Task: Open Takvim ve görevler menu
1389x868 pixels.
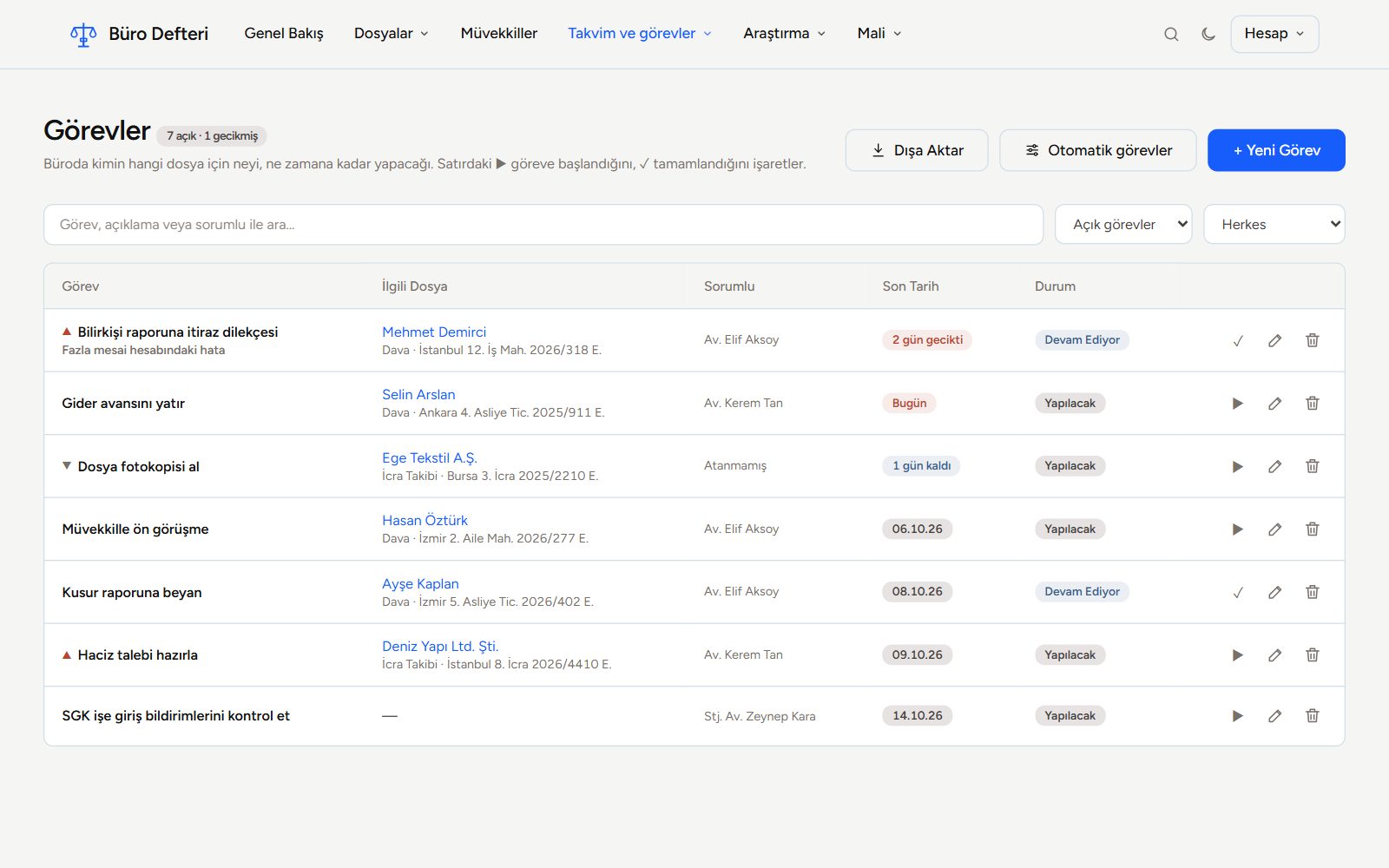Action: [x=640, y=34]
